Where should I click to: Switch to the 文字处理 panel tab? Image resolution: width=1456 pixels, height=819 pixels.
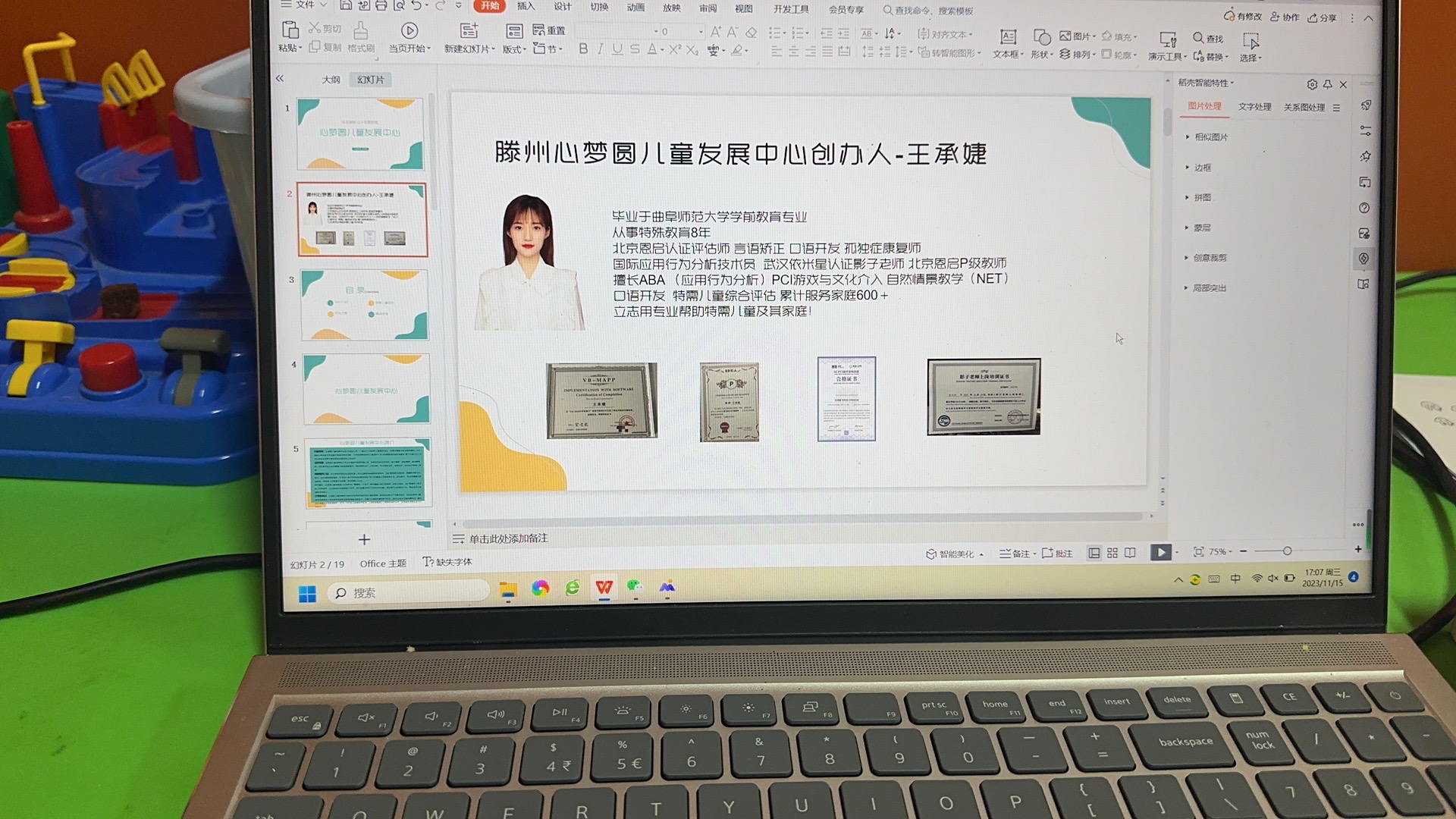coord(1254,107)
